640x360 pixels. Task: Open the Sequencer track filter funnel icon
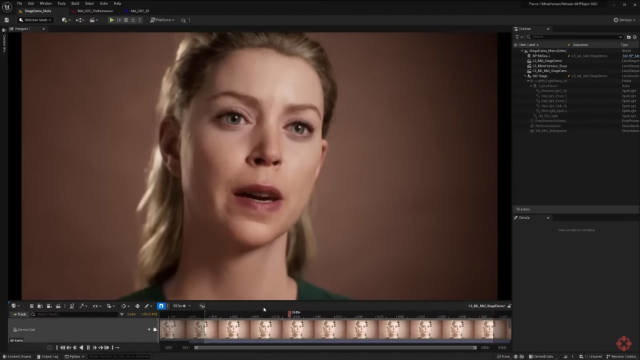122,314
